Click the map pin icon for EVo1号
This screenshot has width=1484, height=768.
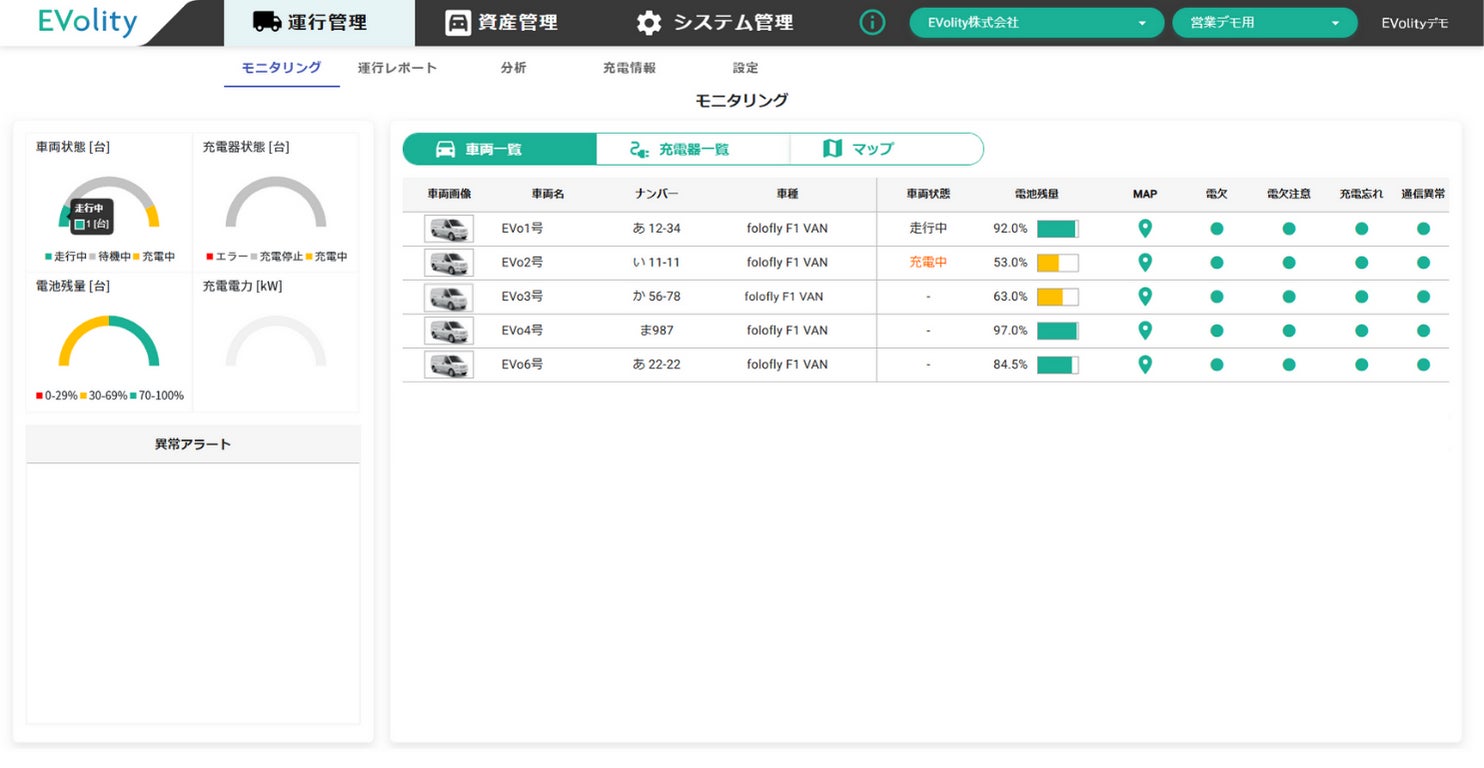(x=1145, y=229)
